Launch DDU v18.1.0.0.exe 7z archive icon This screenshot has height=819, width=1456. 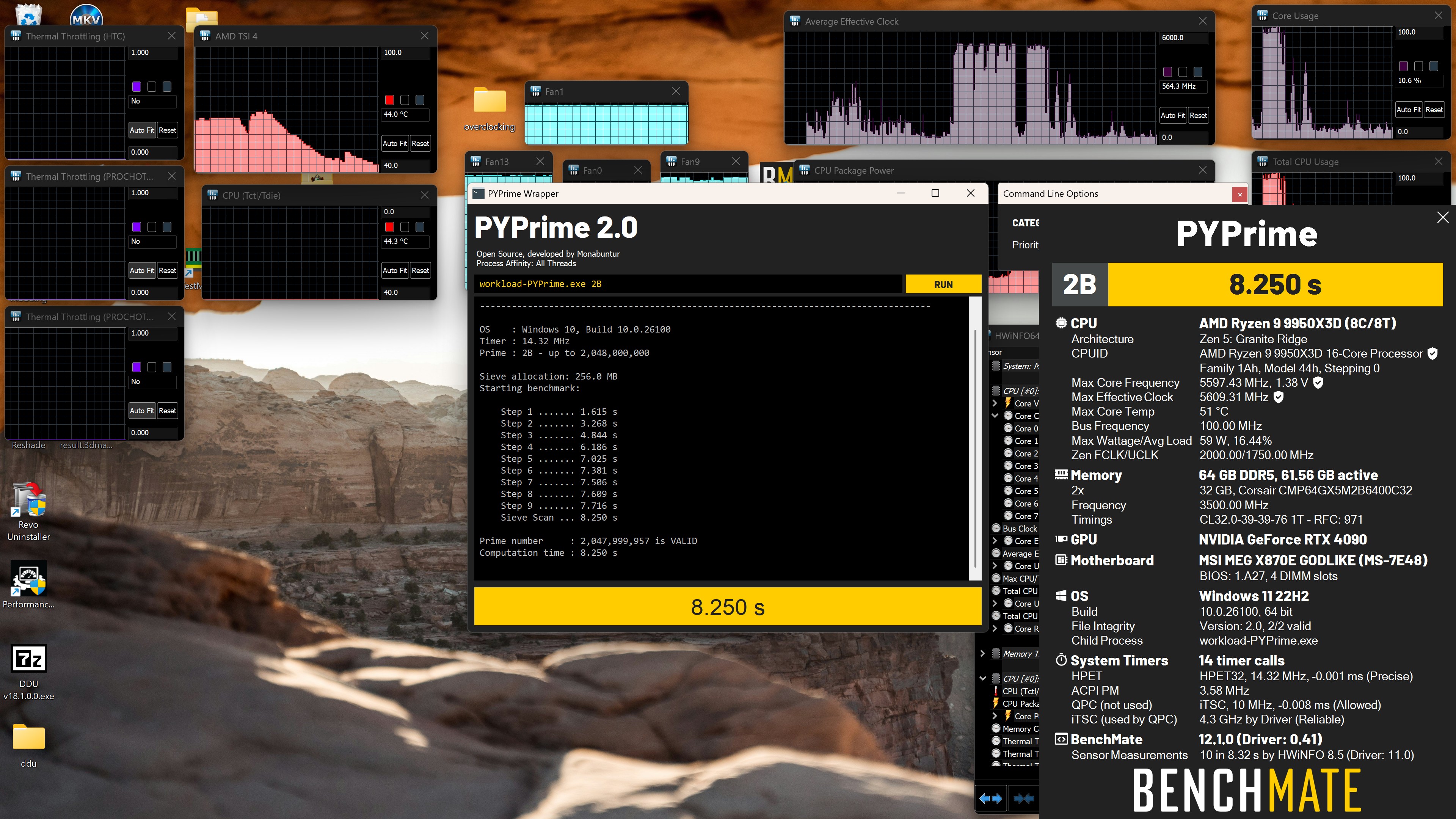[x=28, y=673]
